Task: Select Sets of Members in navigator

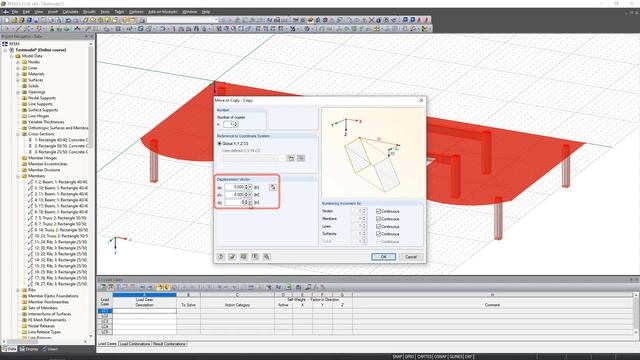Action: point(42,308)
